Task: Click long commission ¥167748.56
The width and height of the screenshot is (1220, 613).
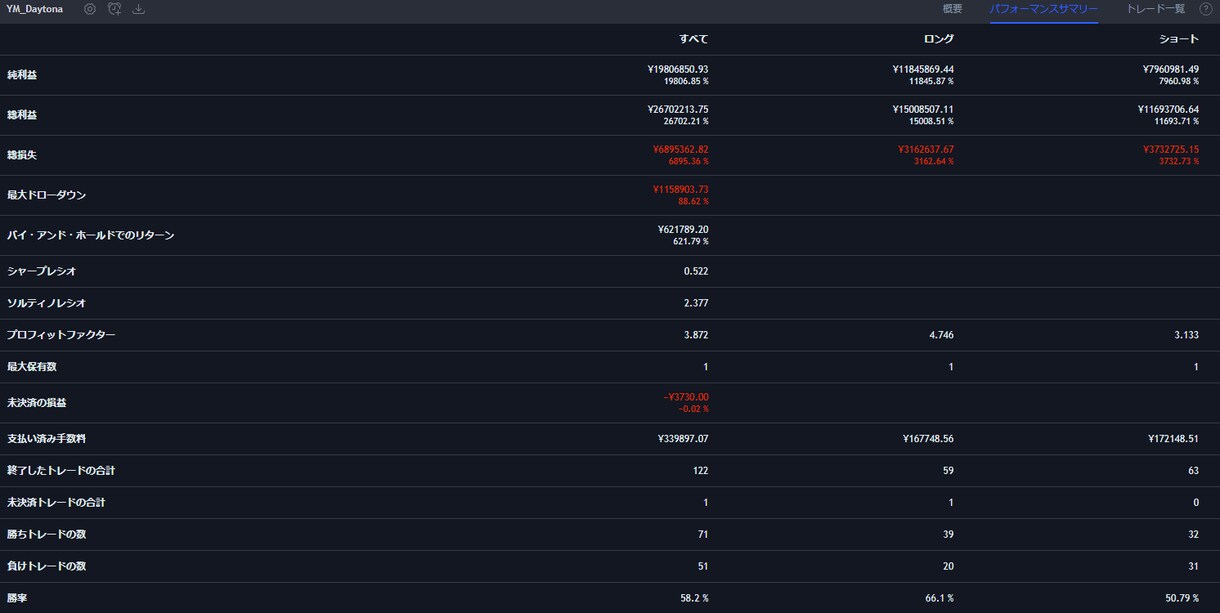Action: pos(928,439)
